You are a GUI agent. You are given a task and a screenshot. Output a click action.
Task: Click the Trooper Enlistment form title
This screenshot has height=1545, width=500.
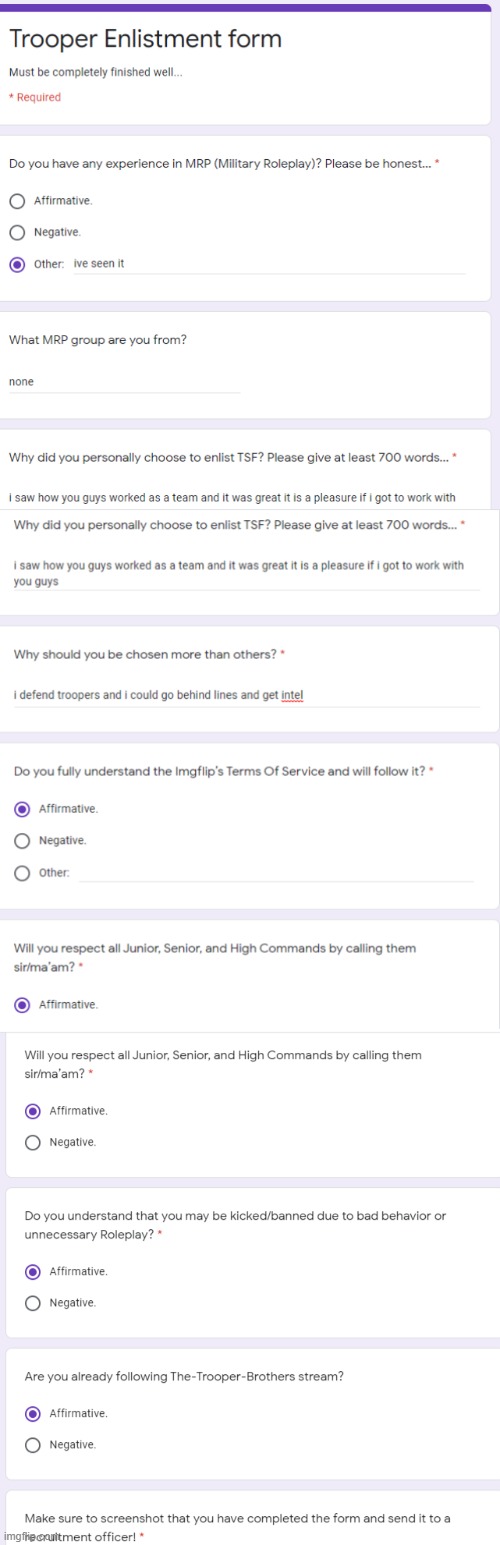pos(145,39)
